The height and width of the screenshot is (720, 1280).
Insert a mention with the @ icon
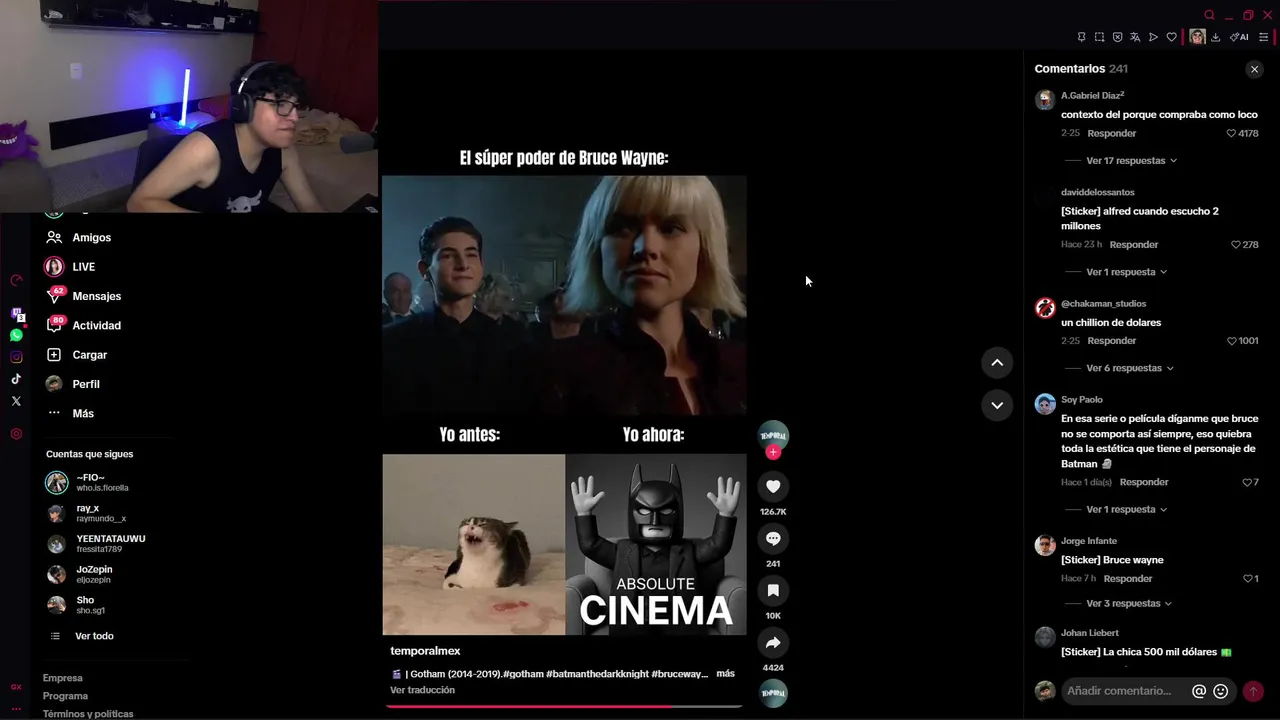(x=1199, y=691)
